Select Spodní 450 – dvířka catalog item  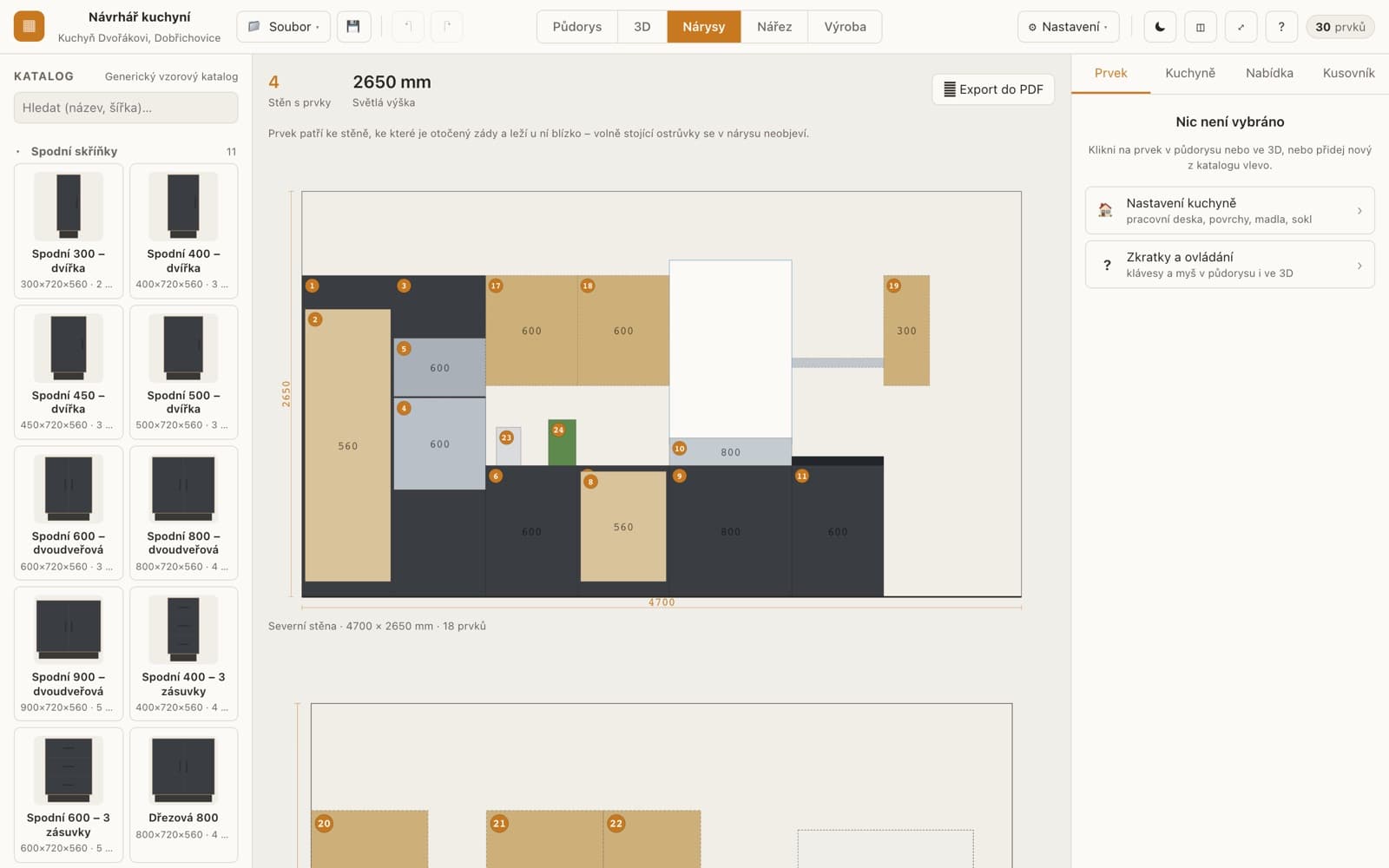click(x=69, y=372)
